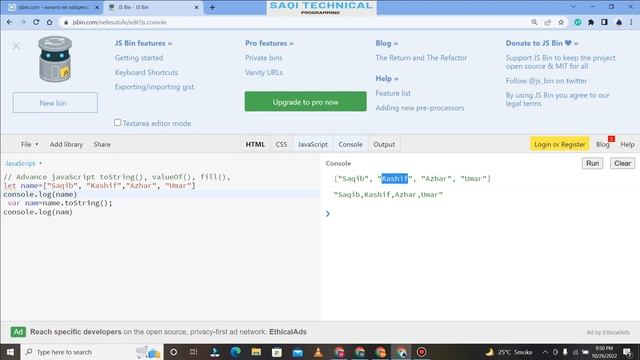The width and height of the screenshot is (640, 360).
Task: Open the screen recorder taskbar icon
Action: coord(422,352)
